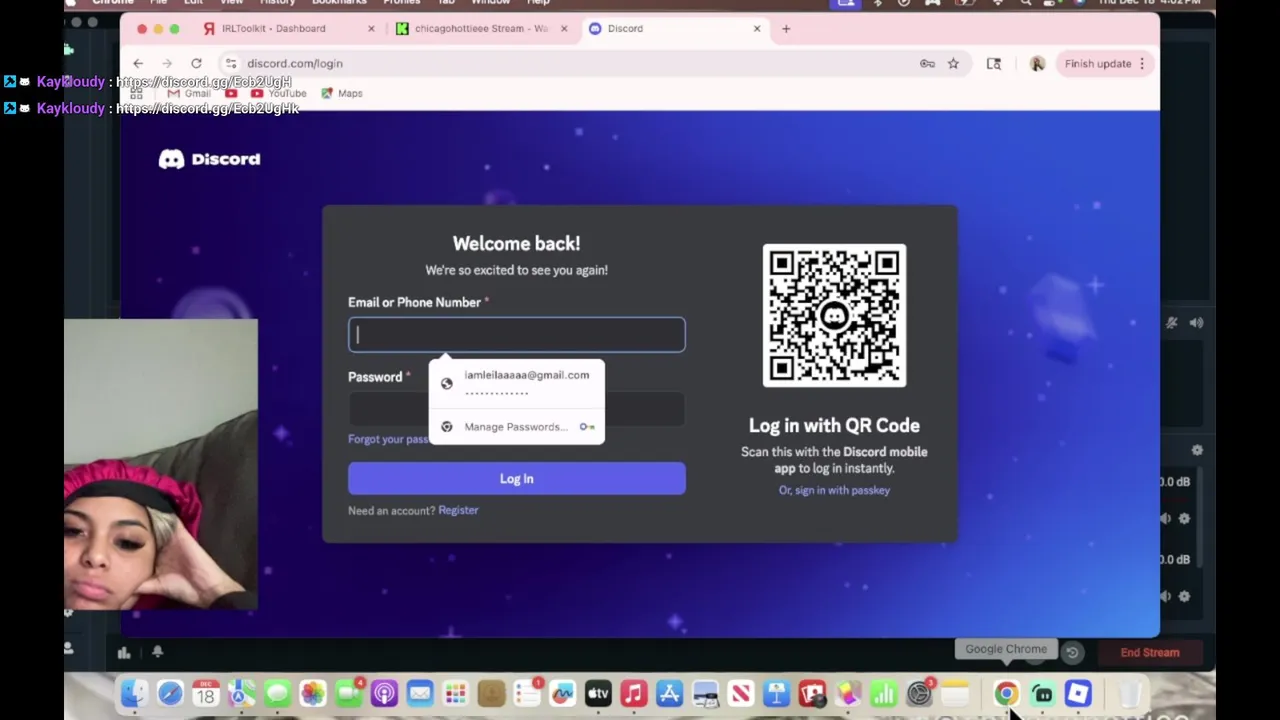Viewport: 1280px width, 720px height.
Task: Open App Store from the dock
Action: coord(669,693)
